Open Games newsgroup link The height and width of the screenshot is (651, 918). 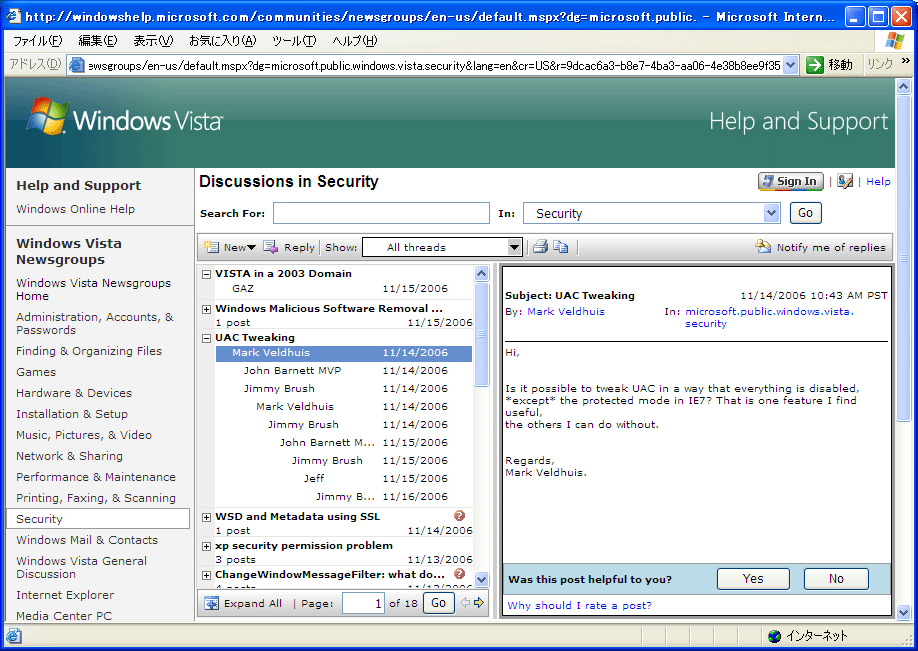(x=36, y=372)
